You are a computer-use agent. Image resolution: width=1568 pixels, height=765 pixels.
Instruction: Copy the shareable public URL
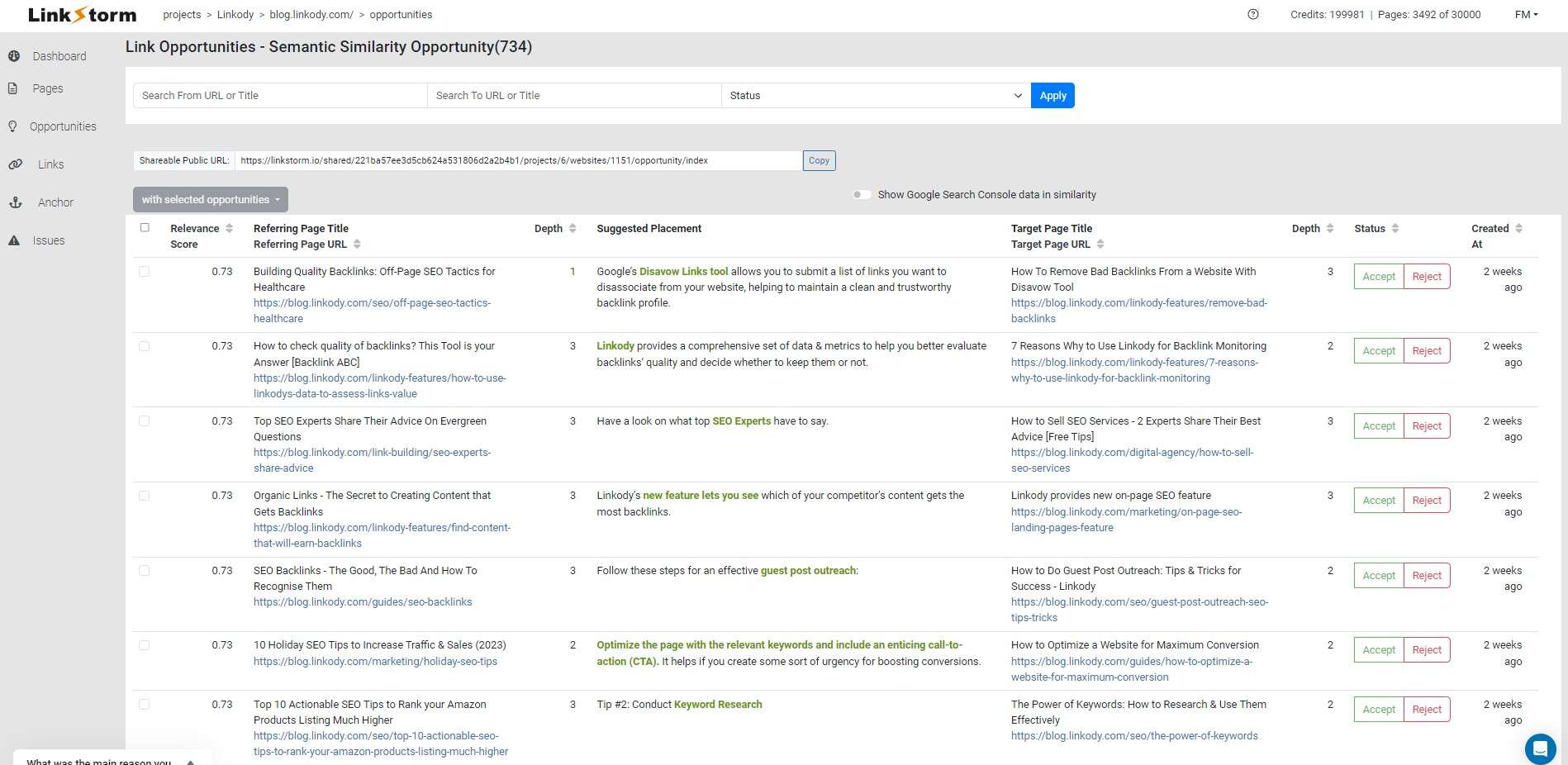pos(818,160)
